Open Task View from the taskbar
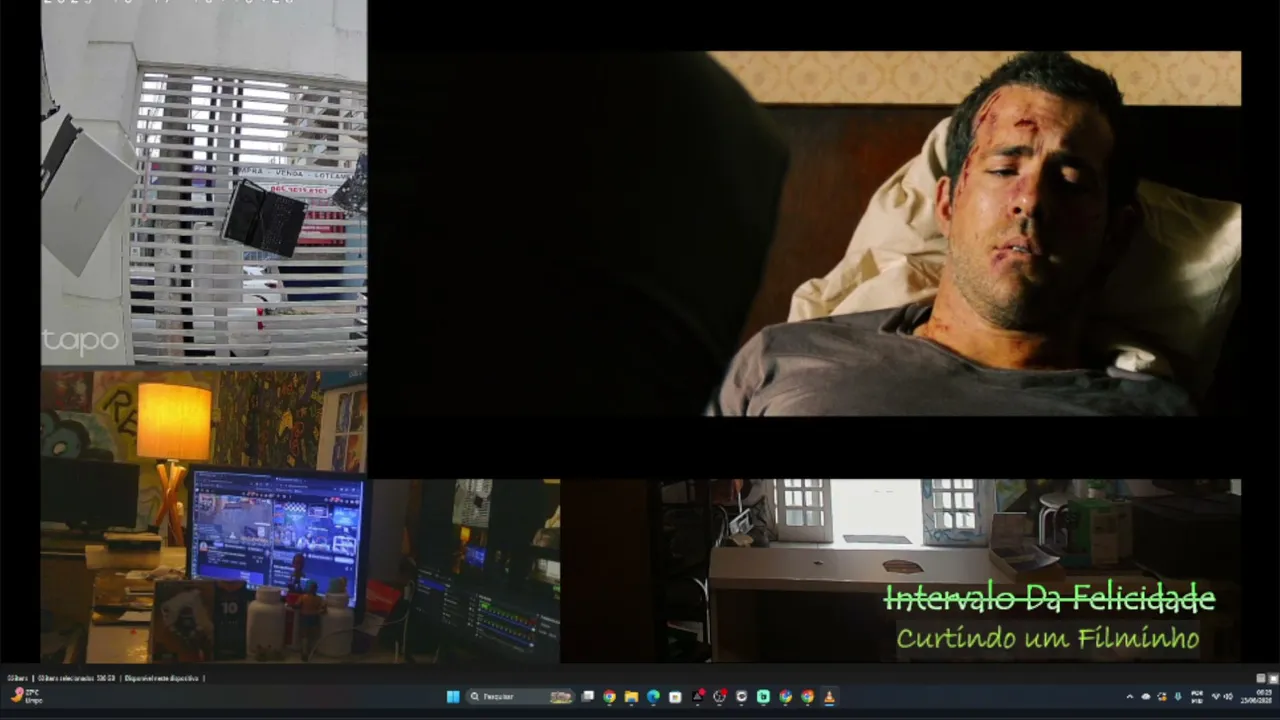Screen dimensions: 1280x720 click(x=588, y=696)
